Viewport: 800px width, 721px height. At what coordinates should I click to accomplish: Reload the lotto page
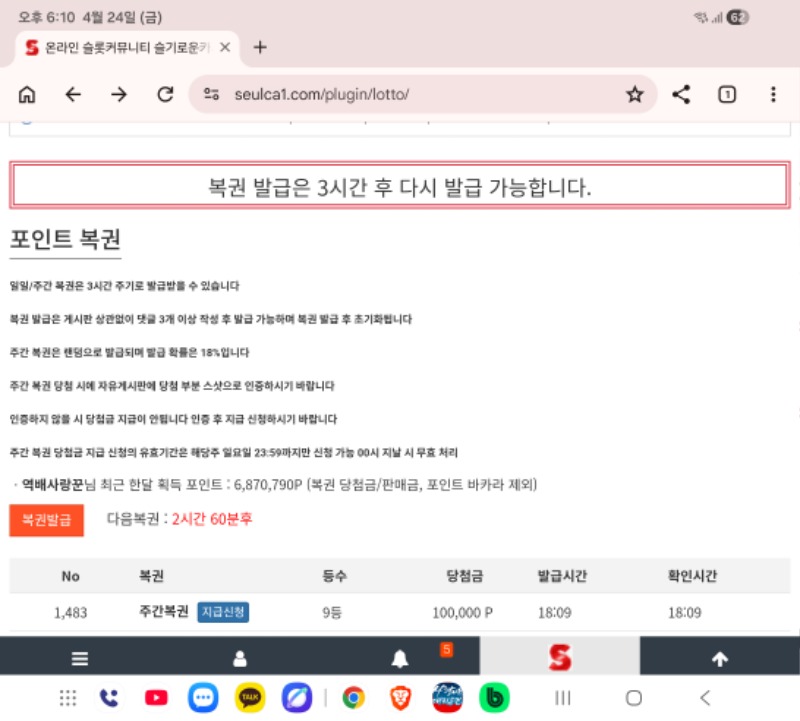[166, 94]
